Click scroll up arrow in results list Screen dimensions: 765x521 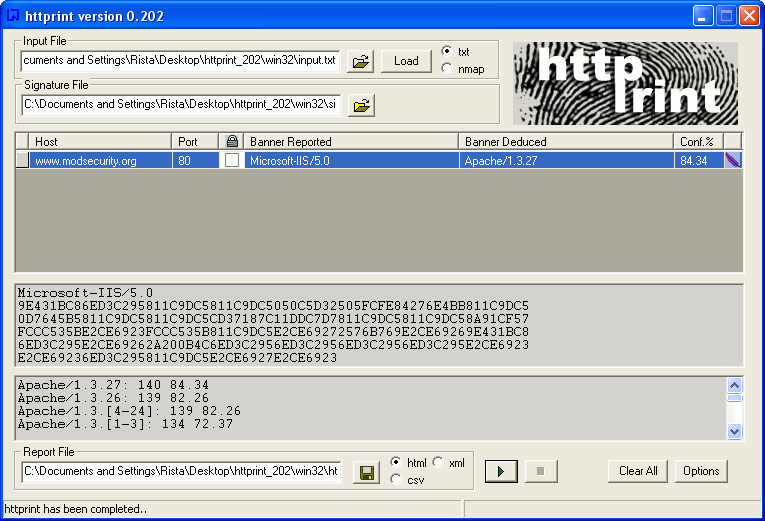734,385
